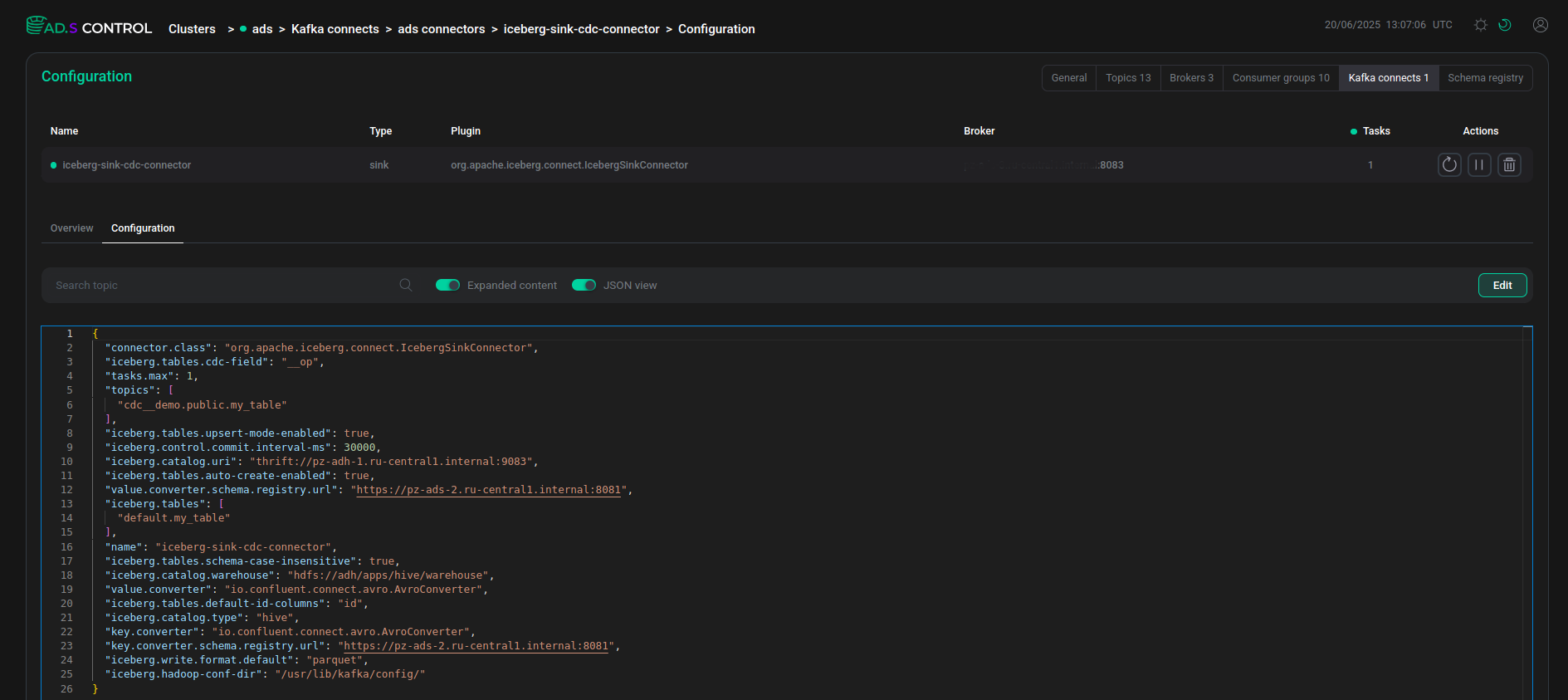Toggle Expanded content switch
This screenshot has width=1568, height=700.
click(x=447, y=285)
